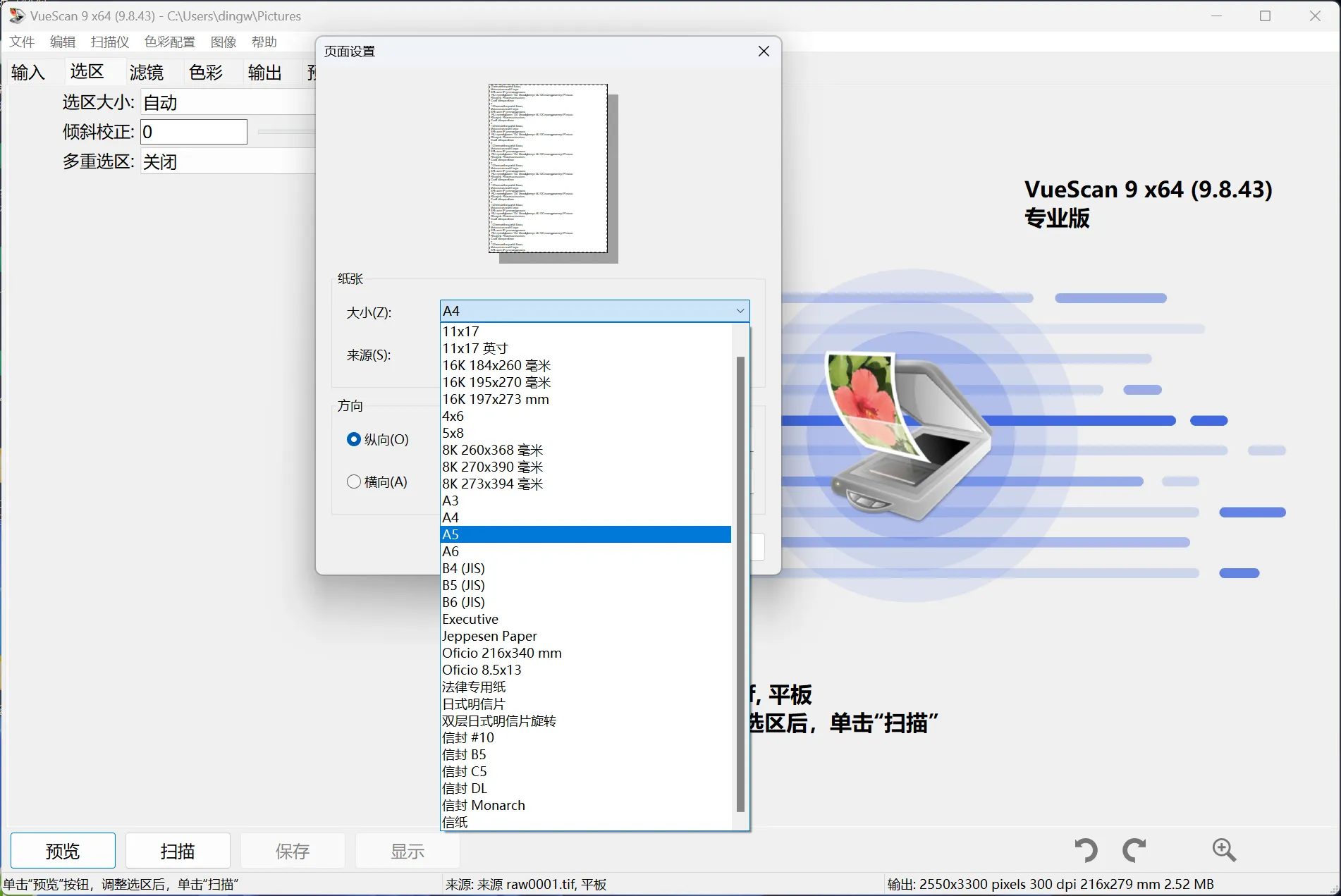Viewport: 1341px width, 896px height.
Task: Select 纵向 portrait orientation
Action: 354,439
